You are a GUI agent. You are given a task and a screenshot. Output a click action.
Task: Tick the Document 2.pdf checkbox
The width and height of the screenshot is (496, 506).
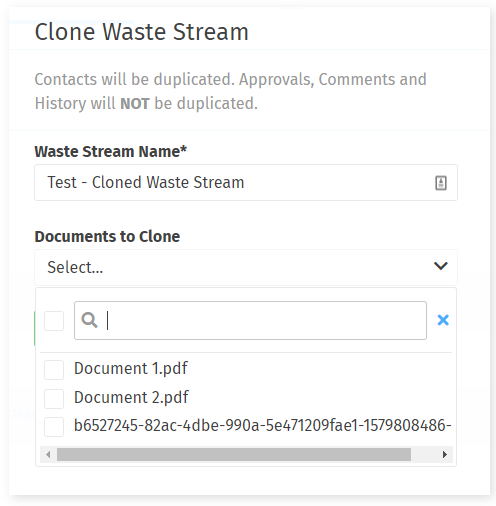(54, 398)
